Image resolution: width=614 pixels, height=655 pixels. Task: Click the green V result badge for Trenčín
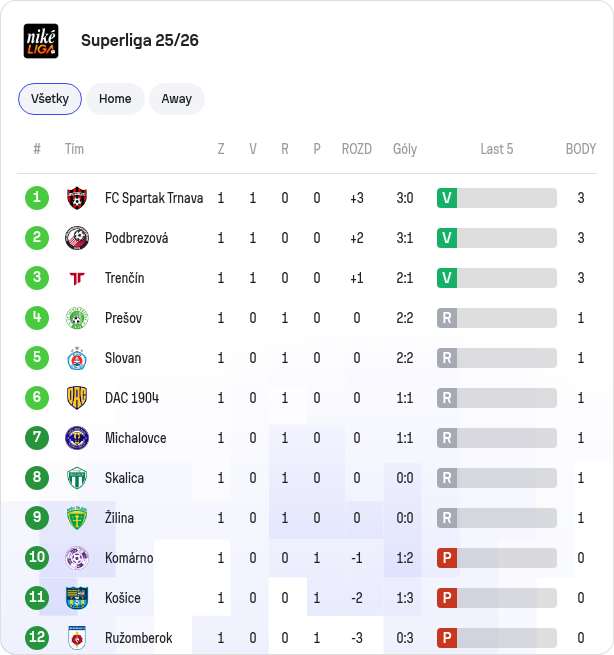(447, 278)
